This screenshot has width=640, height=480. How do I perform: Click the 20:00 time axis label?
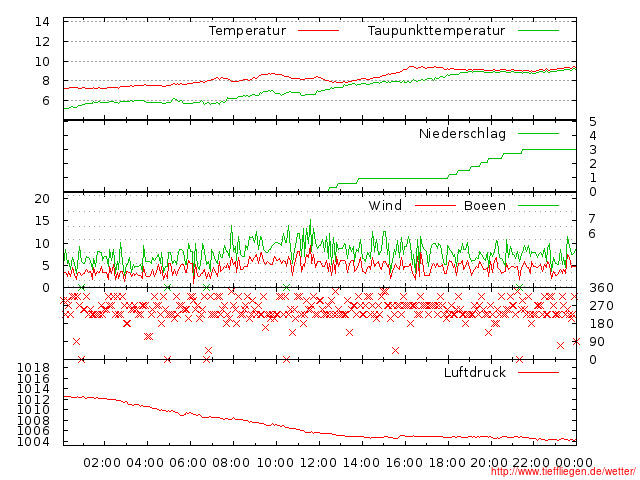[489, 462]
